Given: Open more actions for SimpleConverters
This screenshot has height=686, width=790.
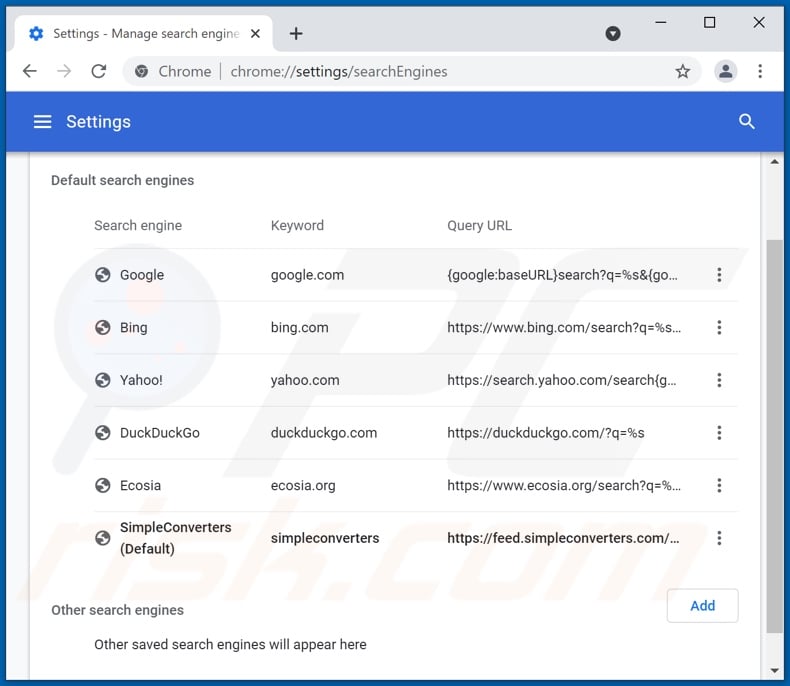Looking at the screenshot, I should tap(719, 538).
